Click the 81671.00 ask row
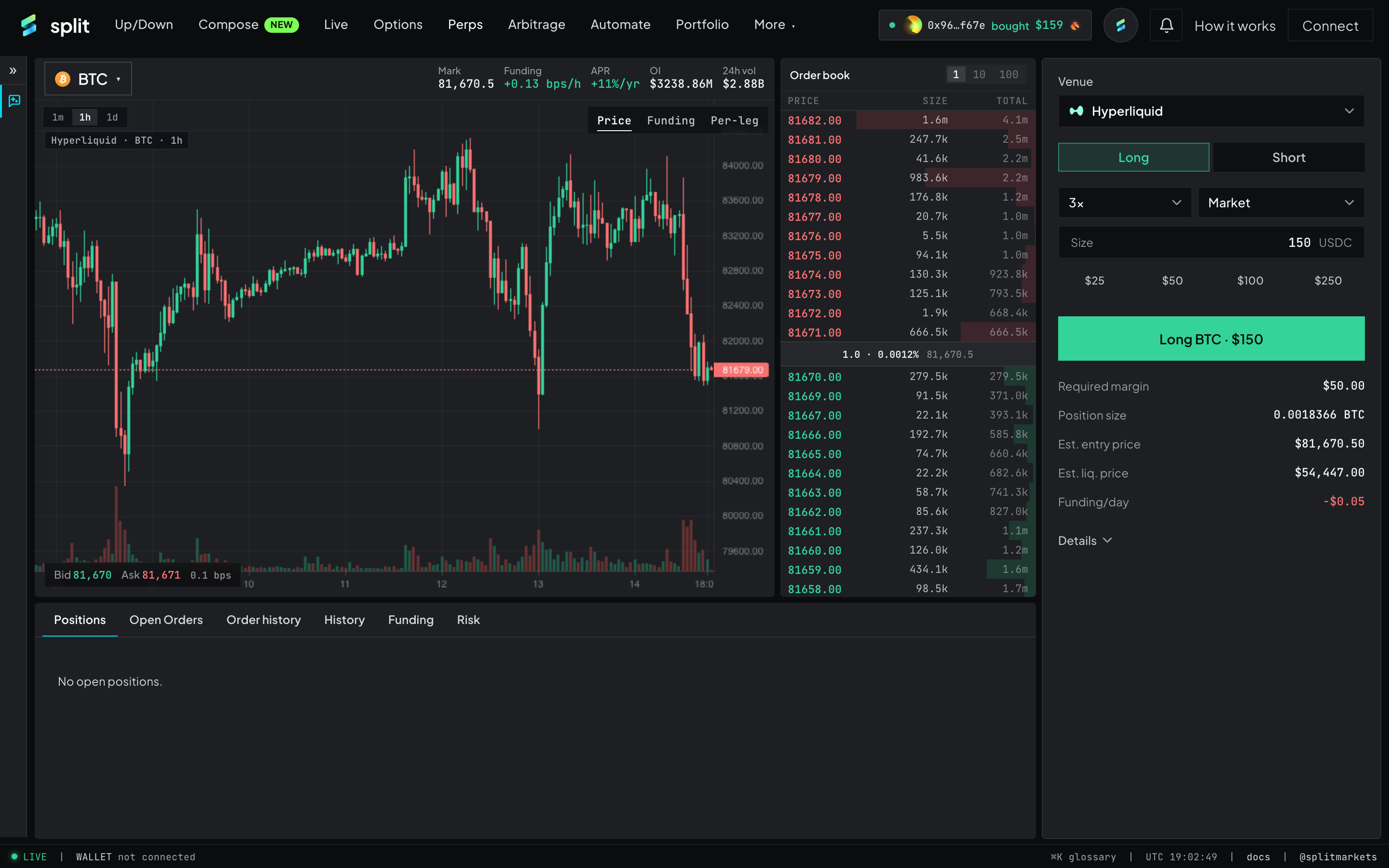 (908, 332)
